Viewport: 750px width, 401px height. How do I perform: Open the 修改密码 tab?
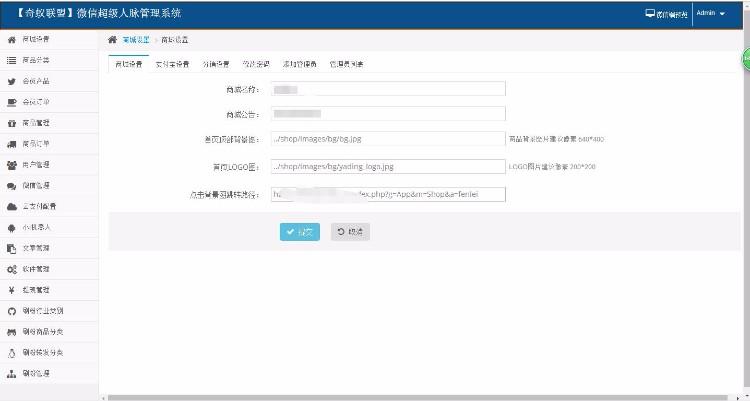click(256, 64)
